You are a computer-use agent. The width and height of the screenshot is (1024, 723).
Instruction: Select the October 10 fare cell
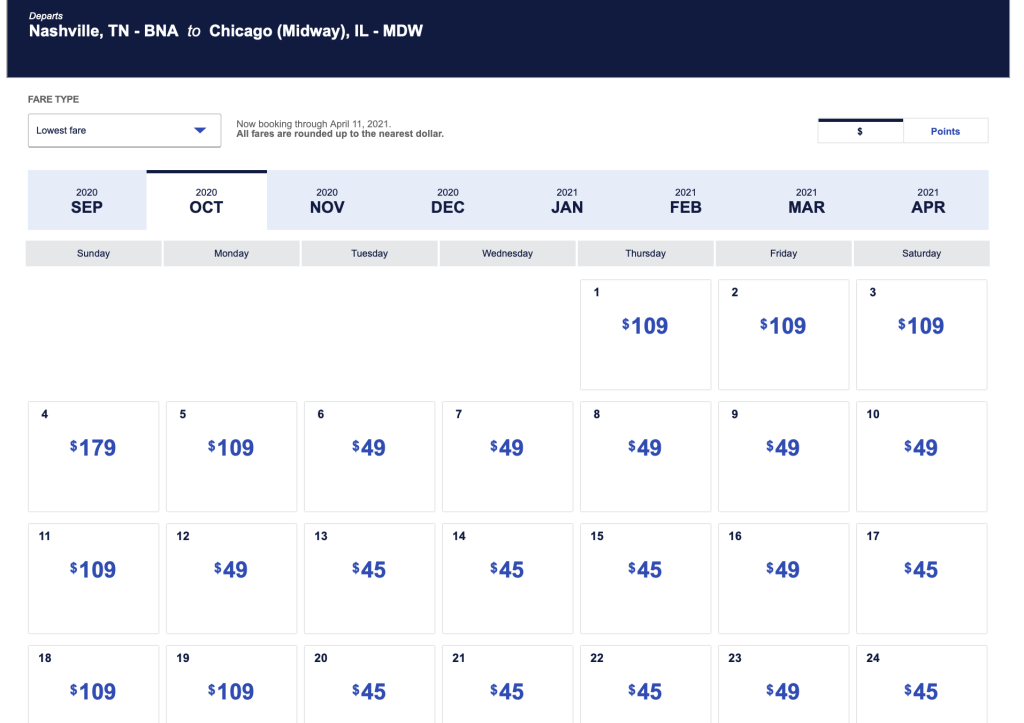click(921, 456)
